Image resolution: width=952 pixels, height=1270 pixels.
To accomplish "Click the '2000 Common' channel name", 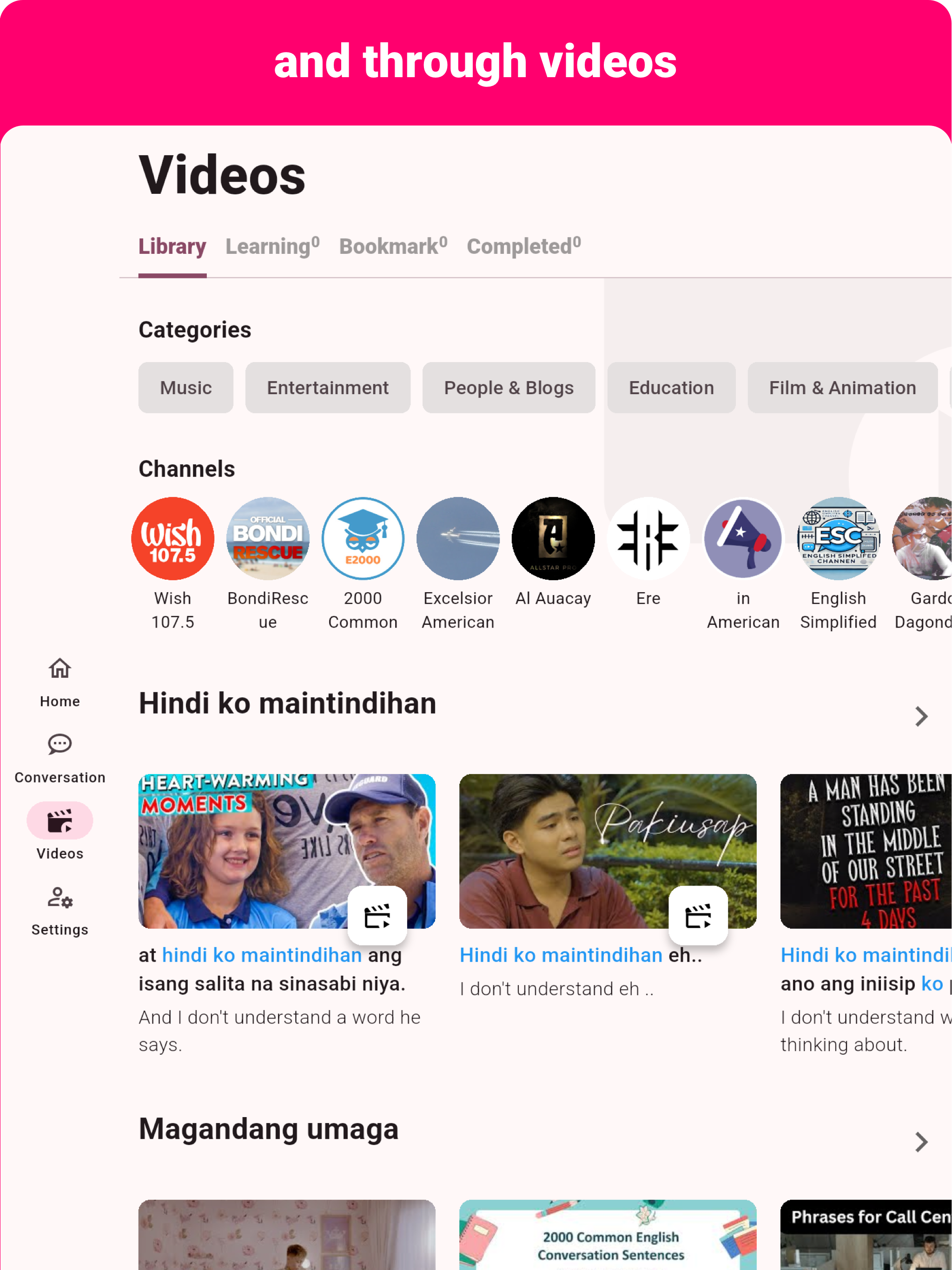I will tap(363, 610).
